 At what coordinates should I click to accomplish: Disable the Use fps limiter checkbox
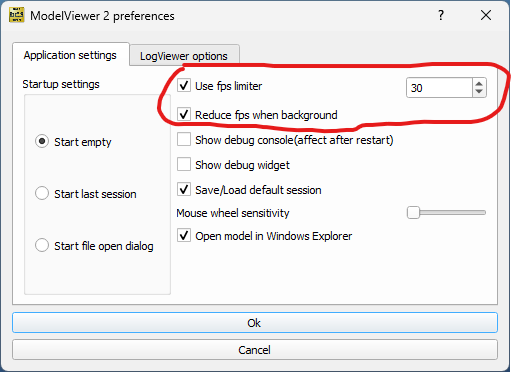tap(184, 85)
